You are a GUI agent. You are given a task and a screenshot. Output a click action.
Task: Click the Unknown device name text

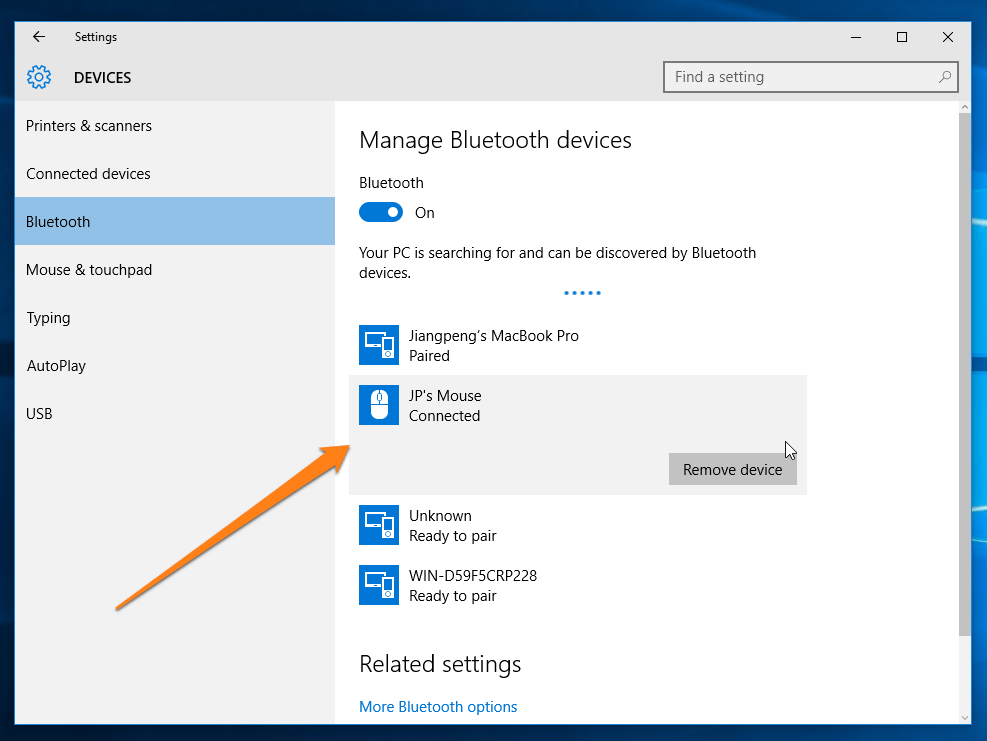click(x=440, y=516)
